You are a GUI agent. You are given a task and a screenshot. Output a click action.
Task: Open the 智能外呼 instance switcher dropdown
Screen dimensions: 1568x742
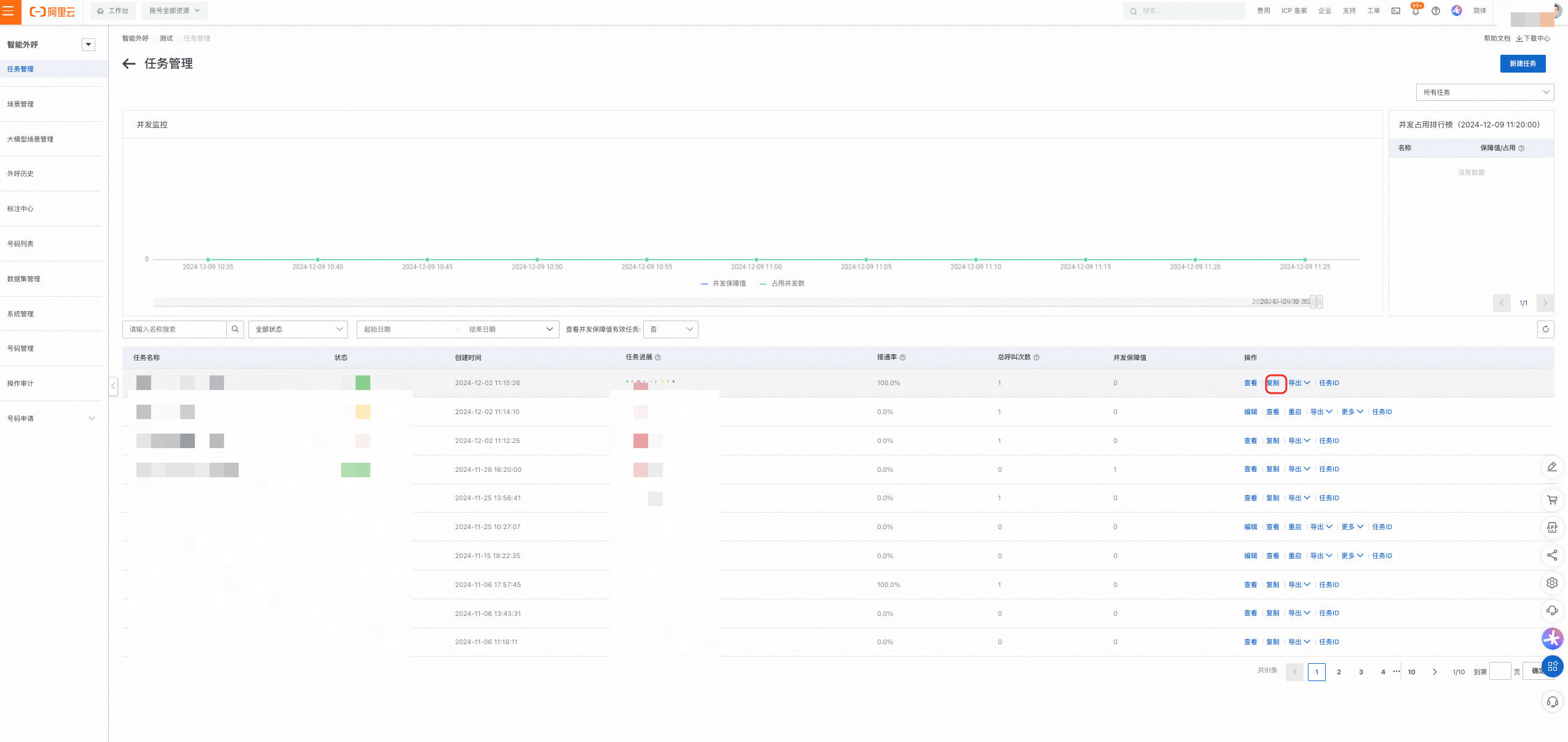pyautogui.click(x=89, y=44)
